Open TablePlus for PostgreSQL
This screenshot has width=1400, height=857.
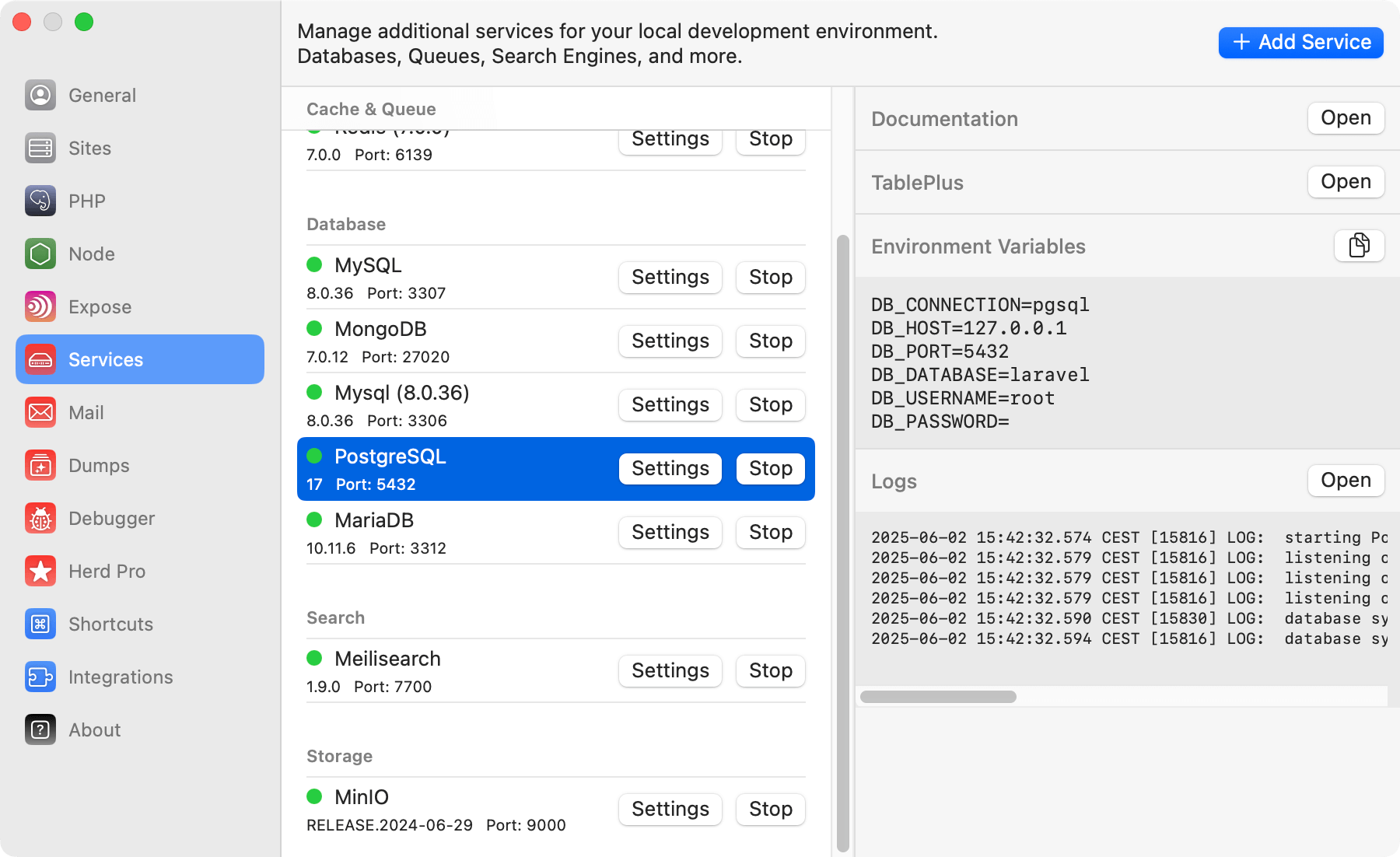(1345, 182)
